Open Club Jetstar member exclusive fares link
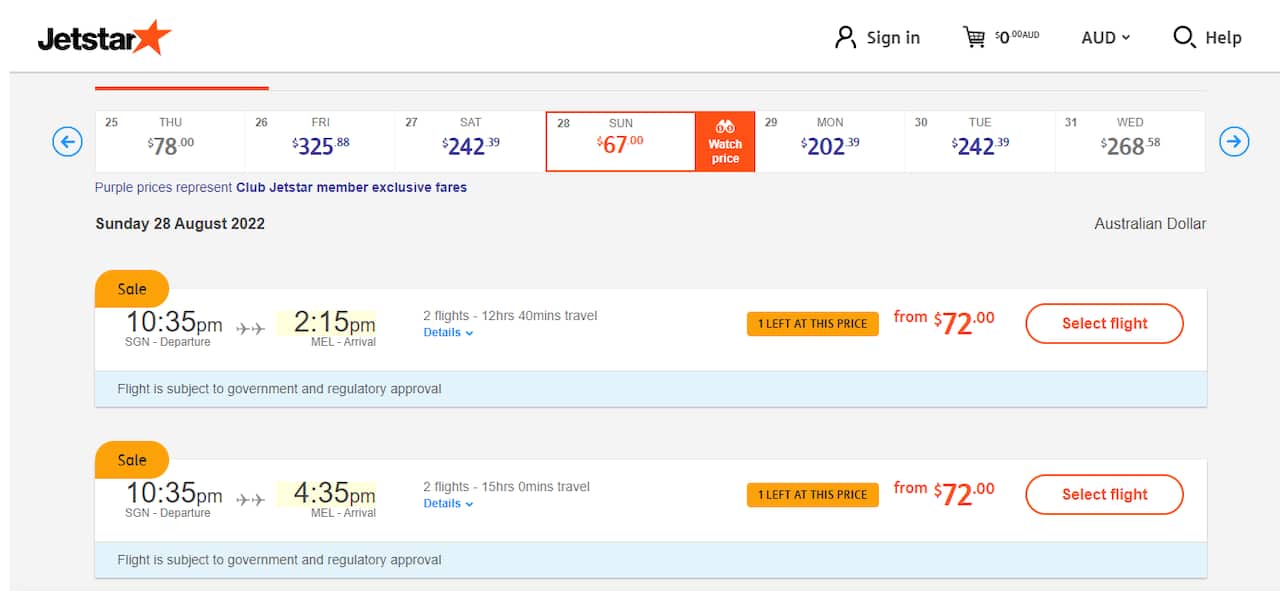Screen dimensions: 1280x591 coord(351,187)
